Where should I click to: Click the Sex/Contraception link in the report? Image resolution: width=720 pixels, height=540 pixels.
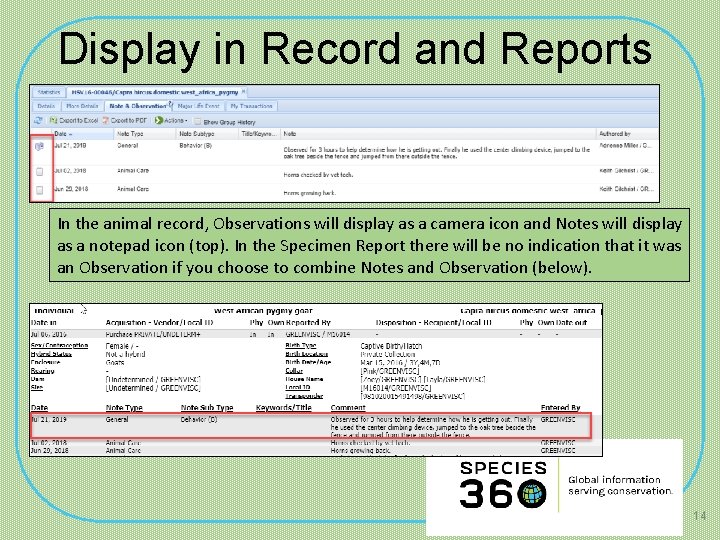(59, 345)
